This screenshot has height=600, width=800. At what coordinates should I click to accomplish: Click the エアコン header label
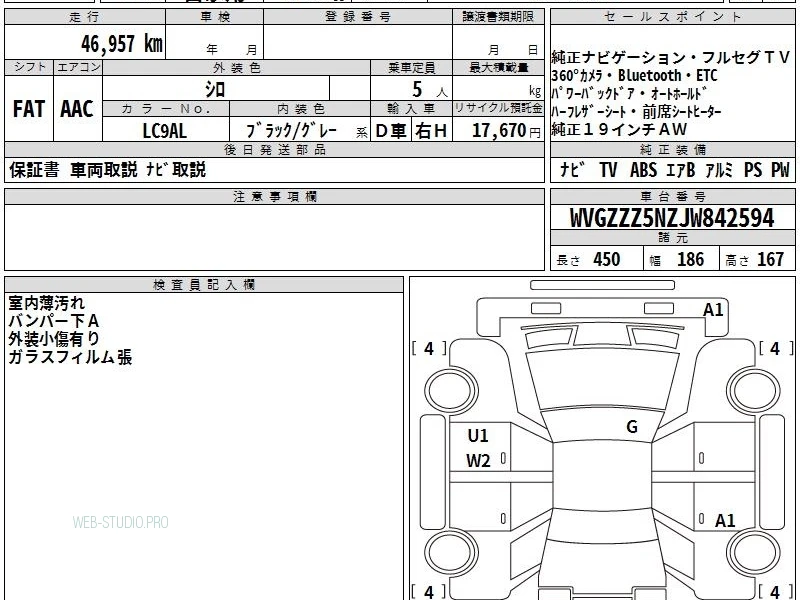[x=78, y=67]
